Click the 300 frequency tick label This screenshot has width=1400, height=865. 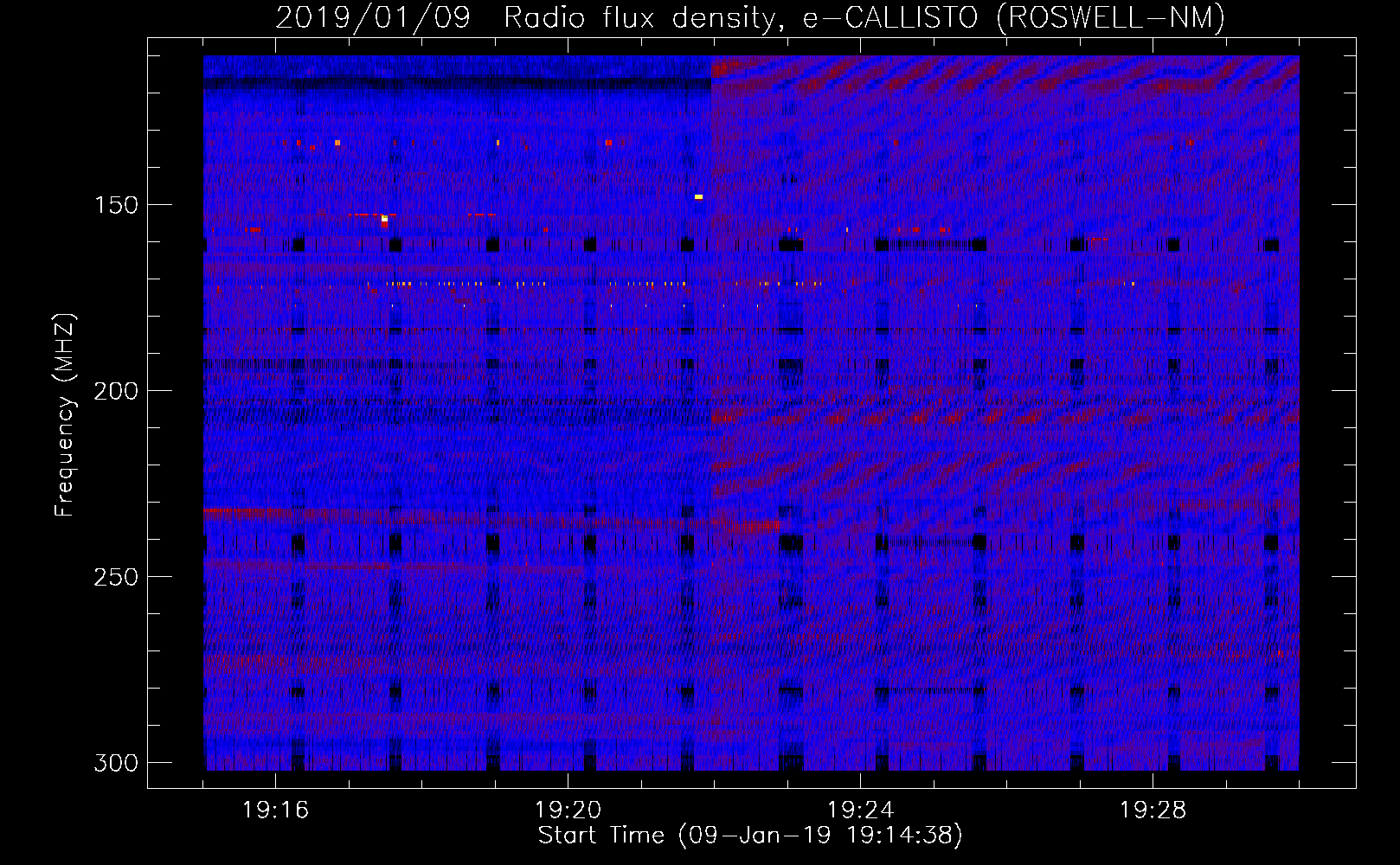click(x=116, y=763)
